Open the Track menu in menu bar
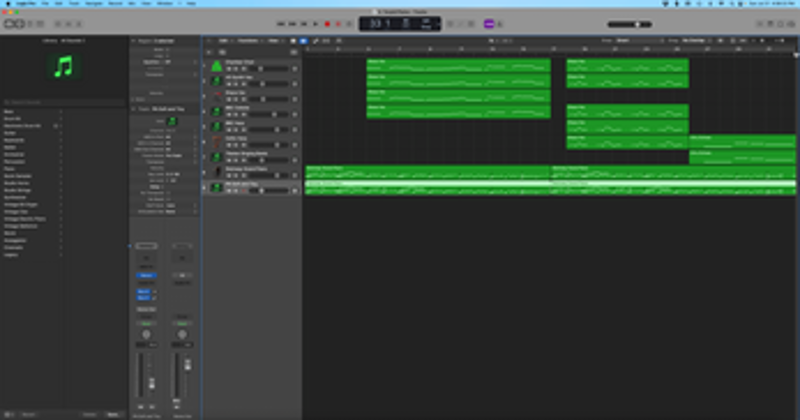Image resolution: width=800 pixels, height=420 pixels. coord(74,3)
